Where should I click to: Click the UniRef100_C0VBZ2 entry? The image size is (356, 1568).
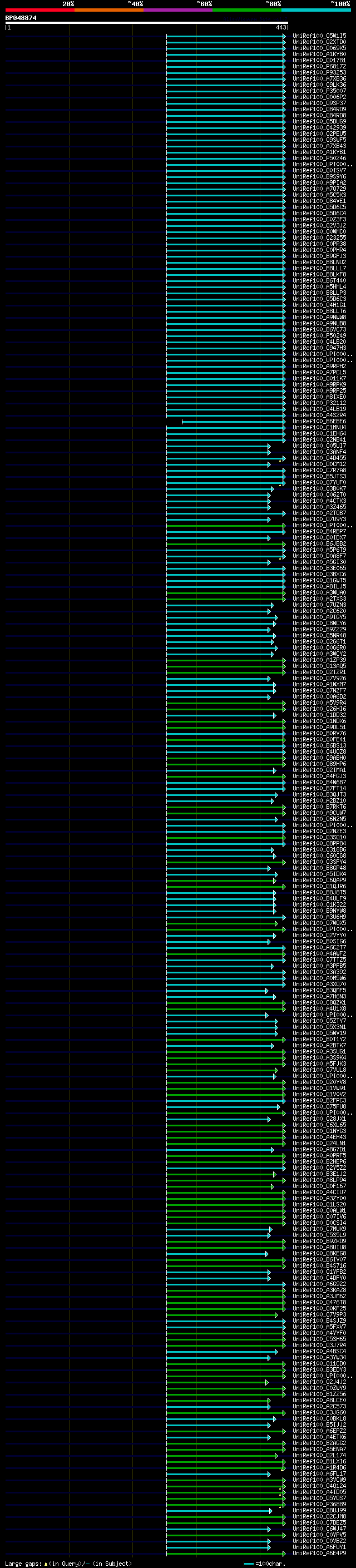[319, 1541]
